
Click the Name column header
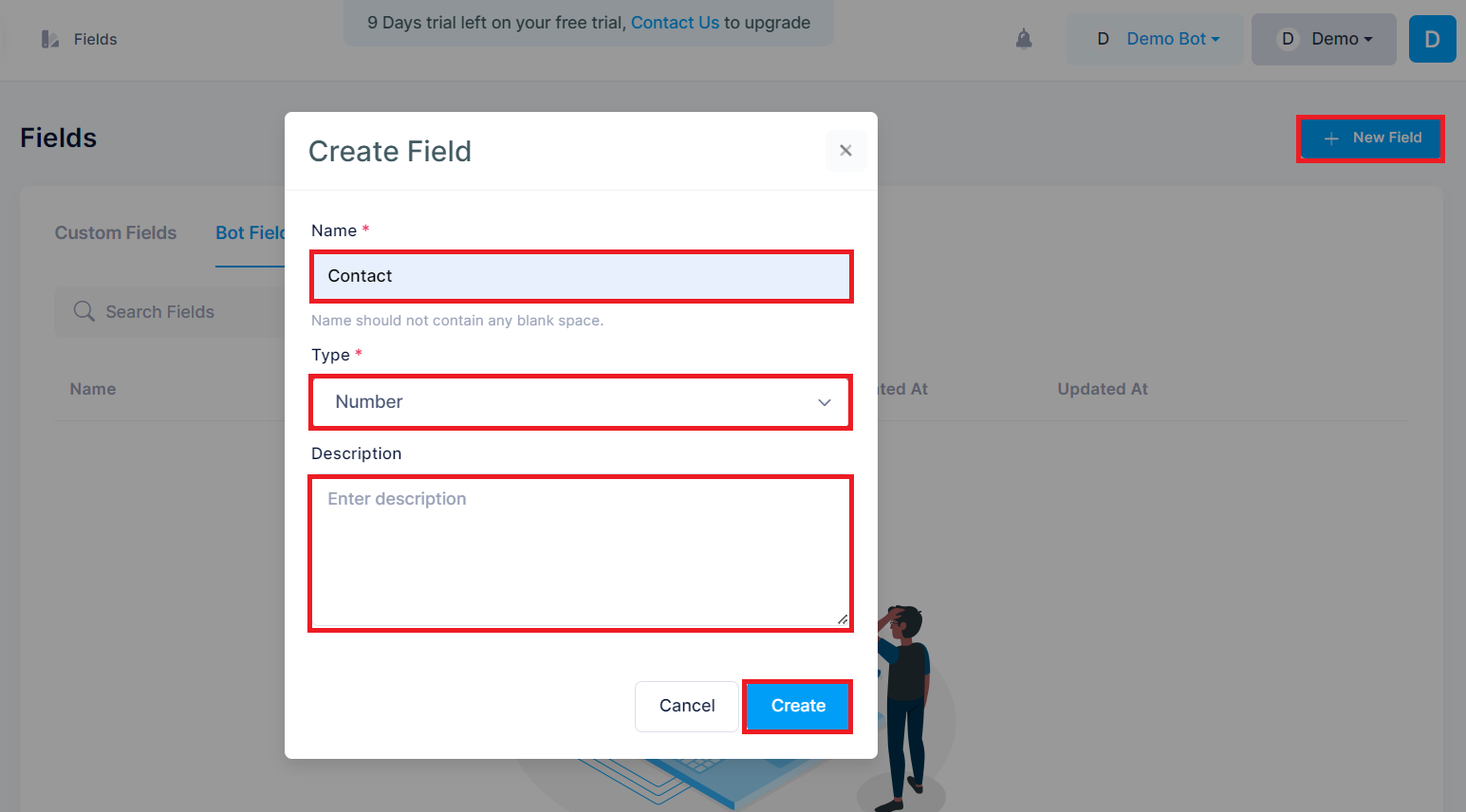pyautogui.click(x=93, y=389)
